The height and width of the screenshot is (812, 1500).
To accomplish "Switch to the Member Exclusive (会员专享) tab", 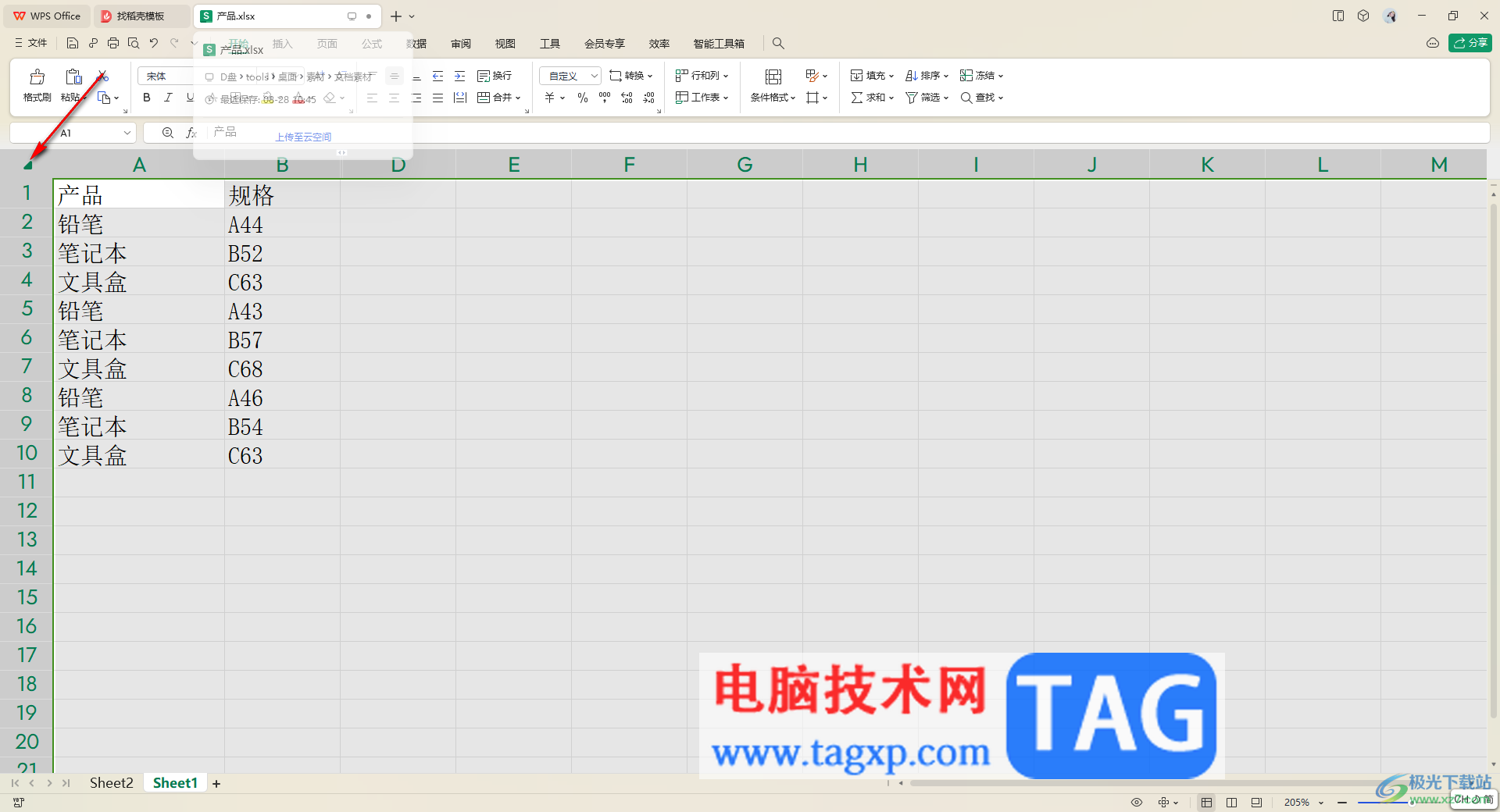I will coord(605,44).
